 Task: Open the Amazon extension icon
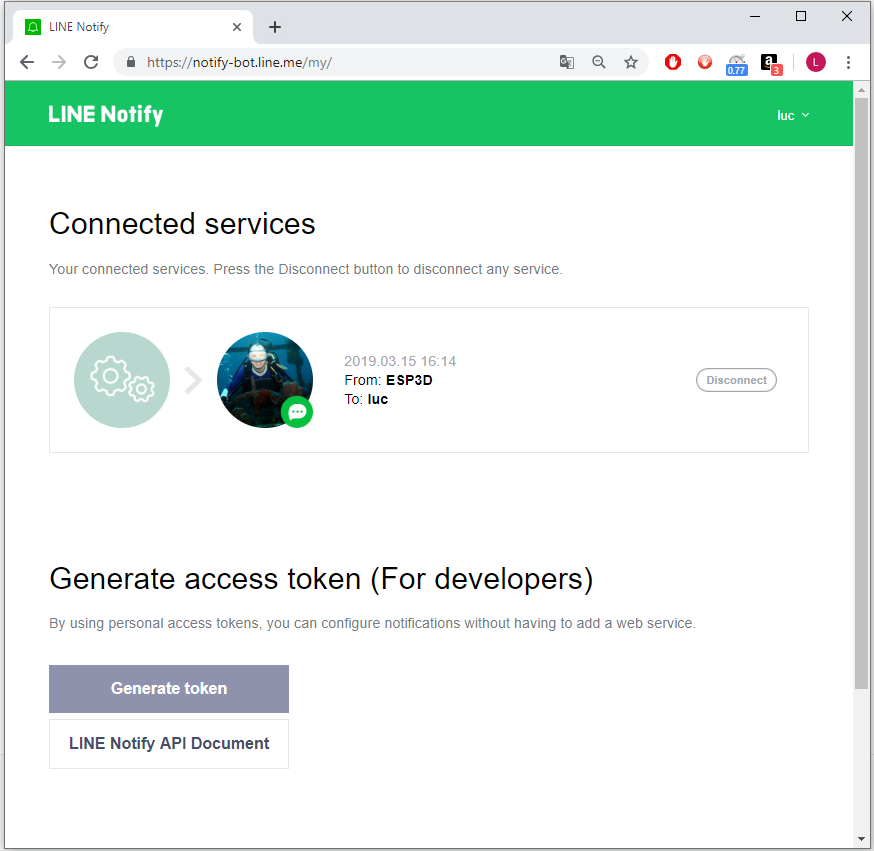[770, 63]
